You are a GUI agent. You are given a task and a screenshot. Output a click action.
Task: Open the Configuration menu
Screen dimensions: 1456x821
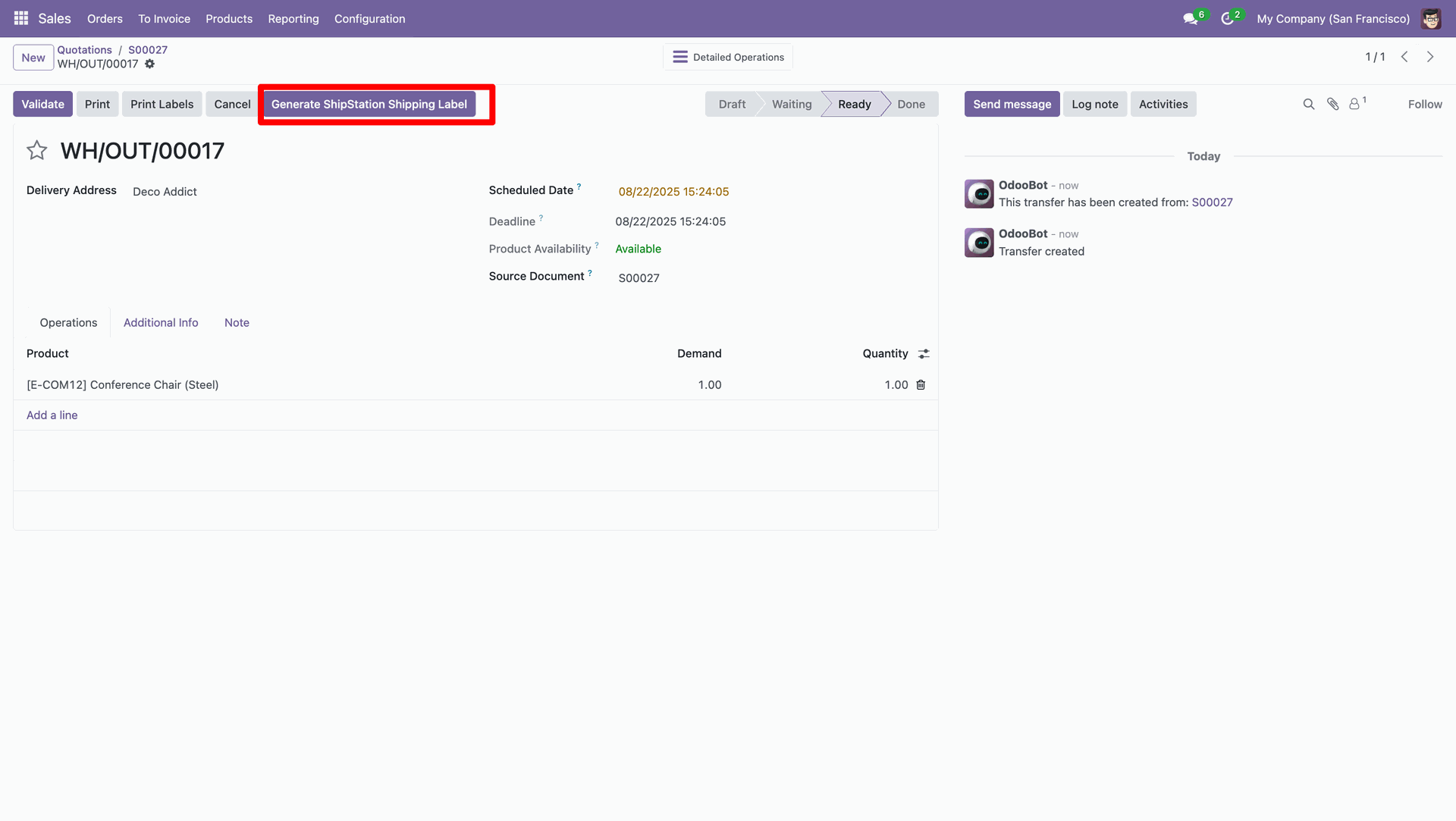coord(369,19)
